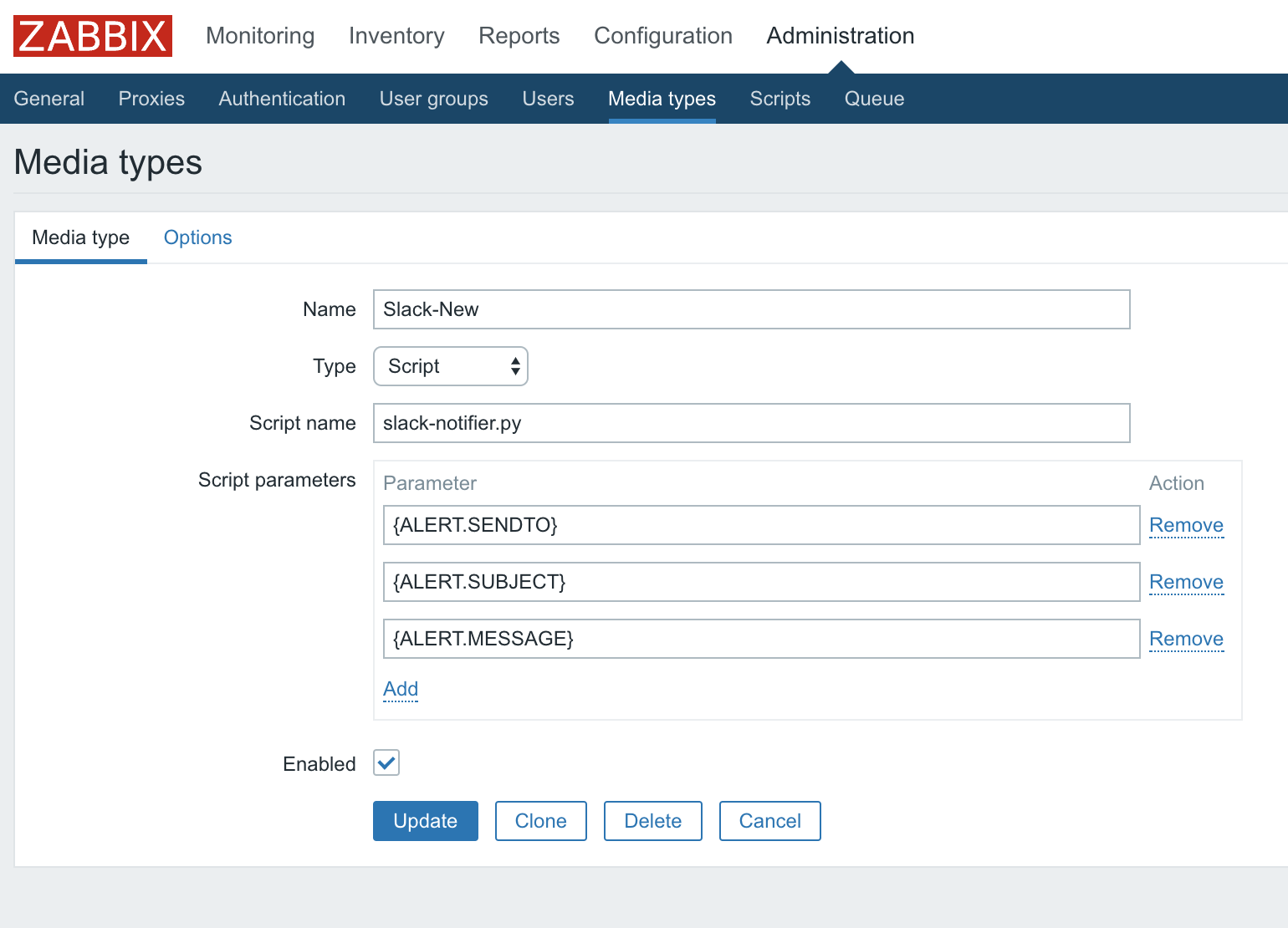Click the Name field containing Slack-New
The width and height of the screenshot is (1288, 928).
click(x=751, y=309)
